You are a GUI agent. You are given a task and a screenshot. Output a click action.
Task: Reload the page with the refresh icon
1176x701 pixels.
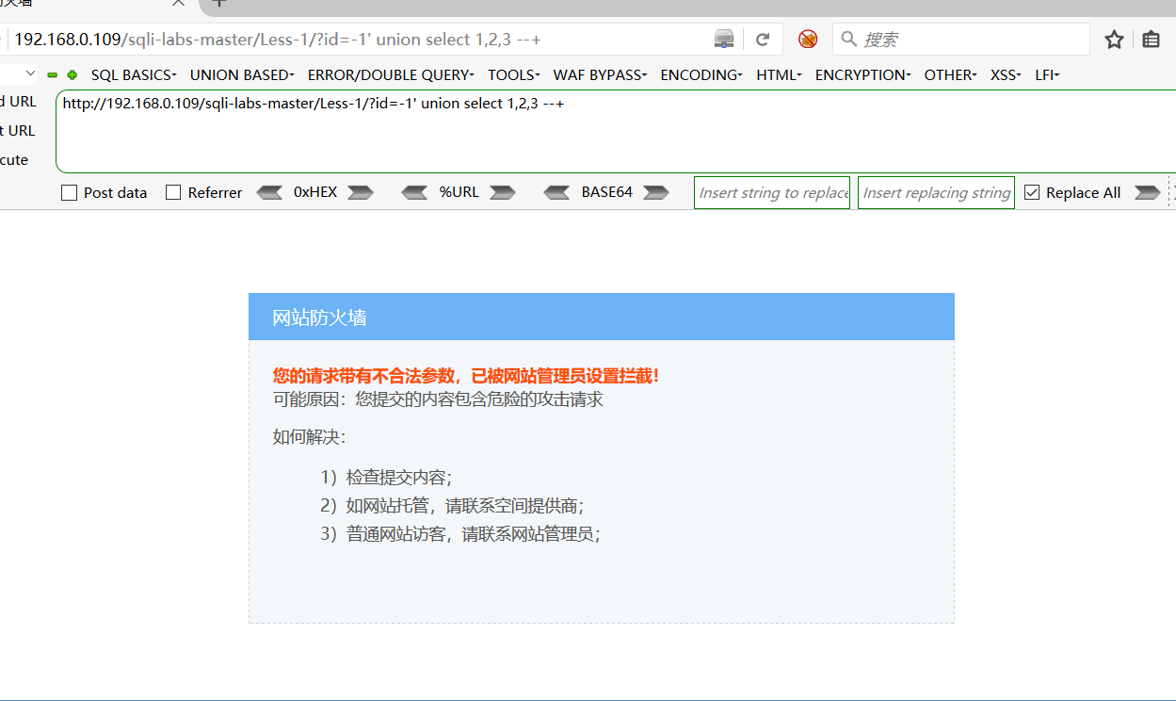pyautogui.click(x=763, y=38)
